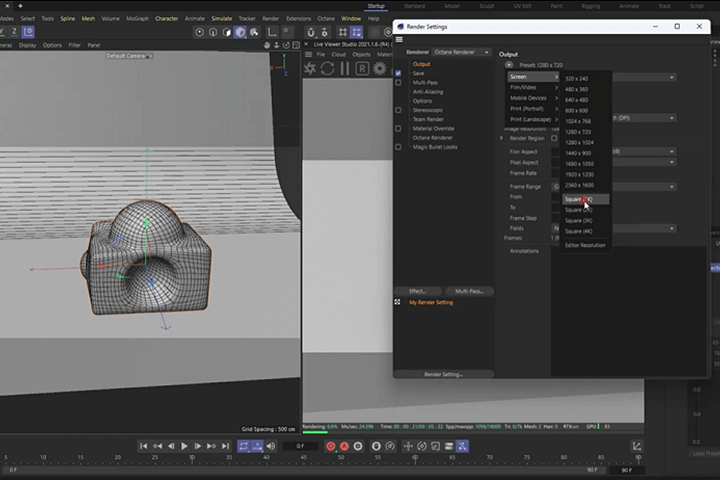The width and height of the screenshot is (720, 480).
Task: Toggle the Enable Snap magnet icon
Action: click(x=311, y=32)
